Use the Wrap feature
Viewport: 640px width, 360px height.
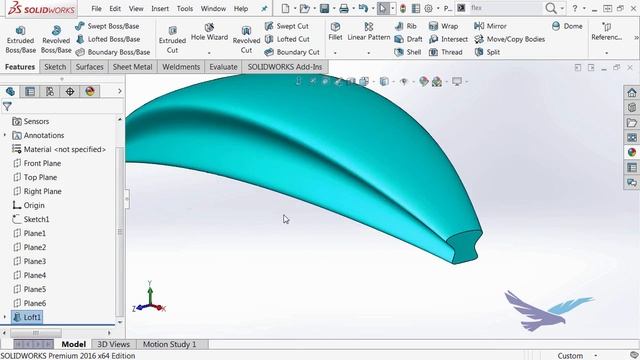pos(443,26)
